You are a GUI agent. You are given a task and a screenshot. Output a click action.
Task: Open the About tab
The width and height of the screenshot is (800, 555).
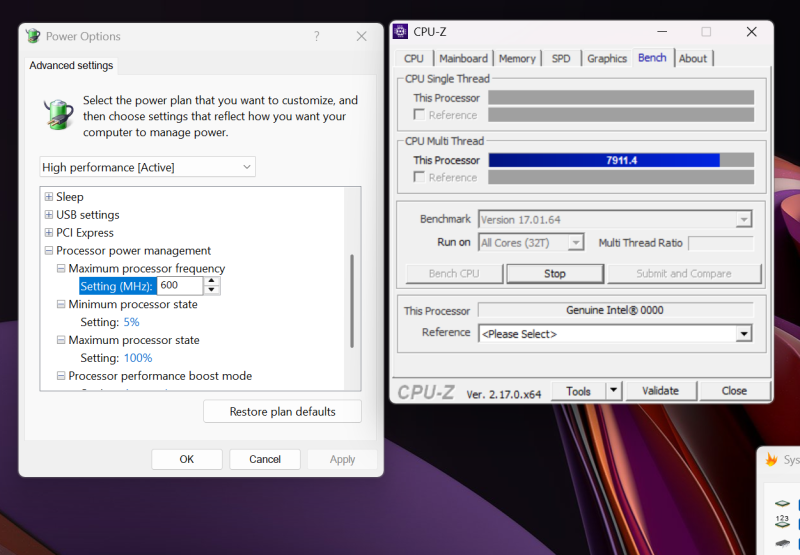click(693, 59)
